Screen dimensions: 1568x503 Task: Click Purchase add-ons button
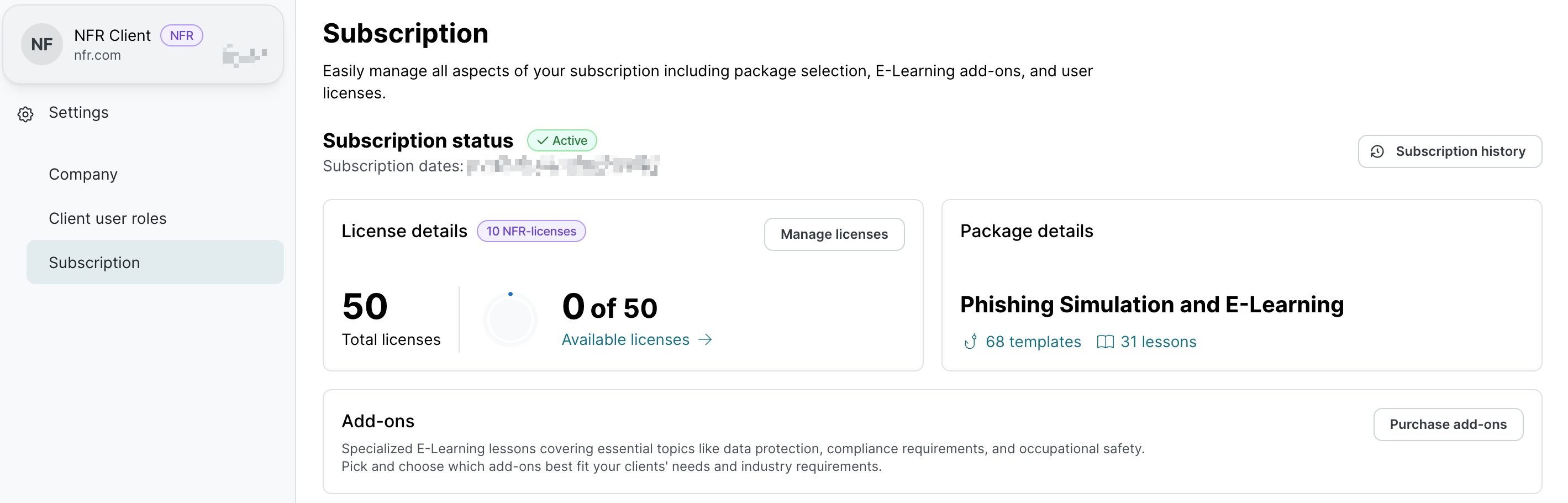click(1448, 425)
